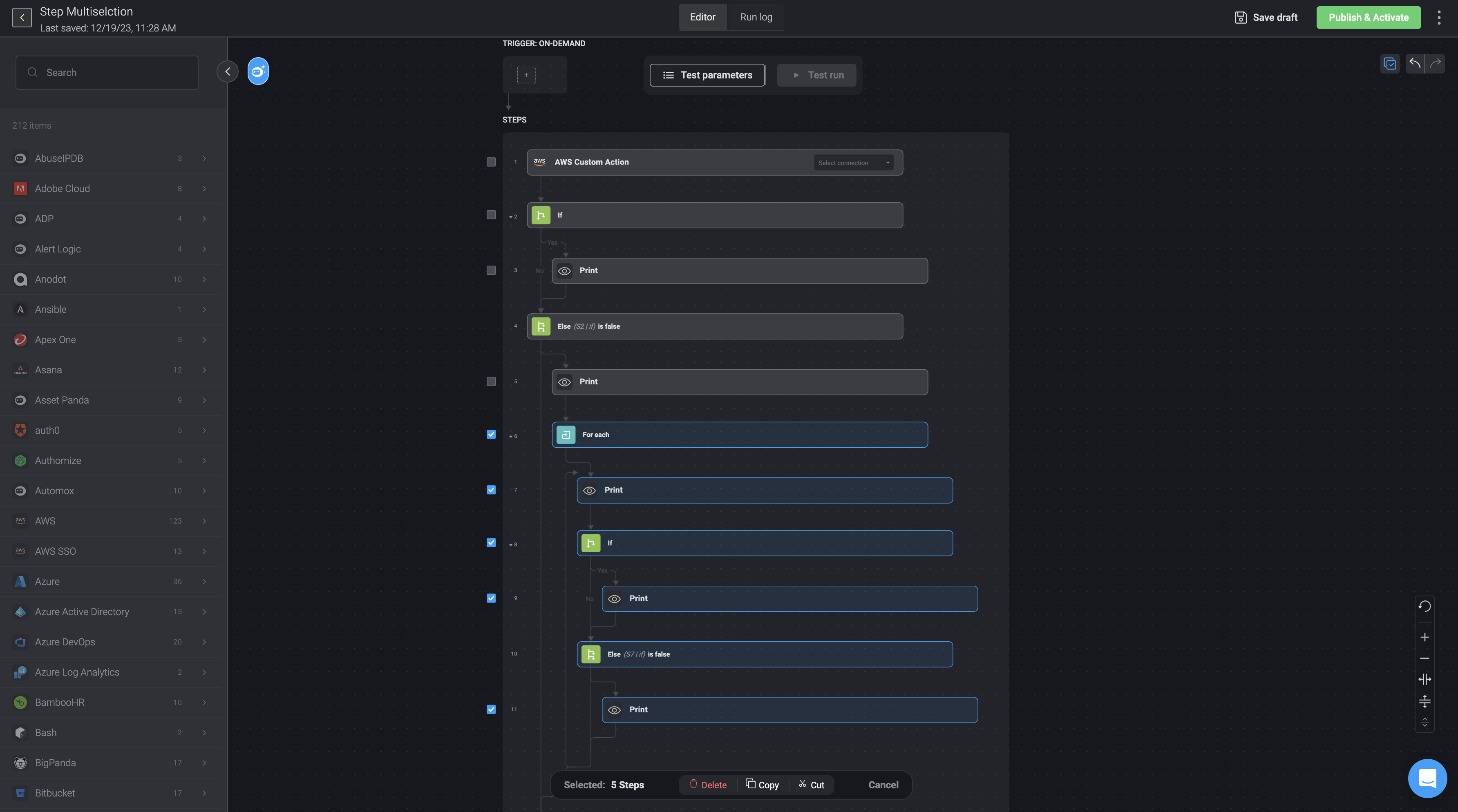Expand the Bitbucket chevron
1458x812 pixels.
pyautogui.click(x=204, y=793)
